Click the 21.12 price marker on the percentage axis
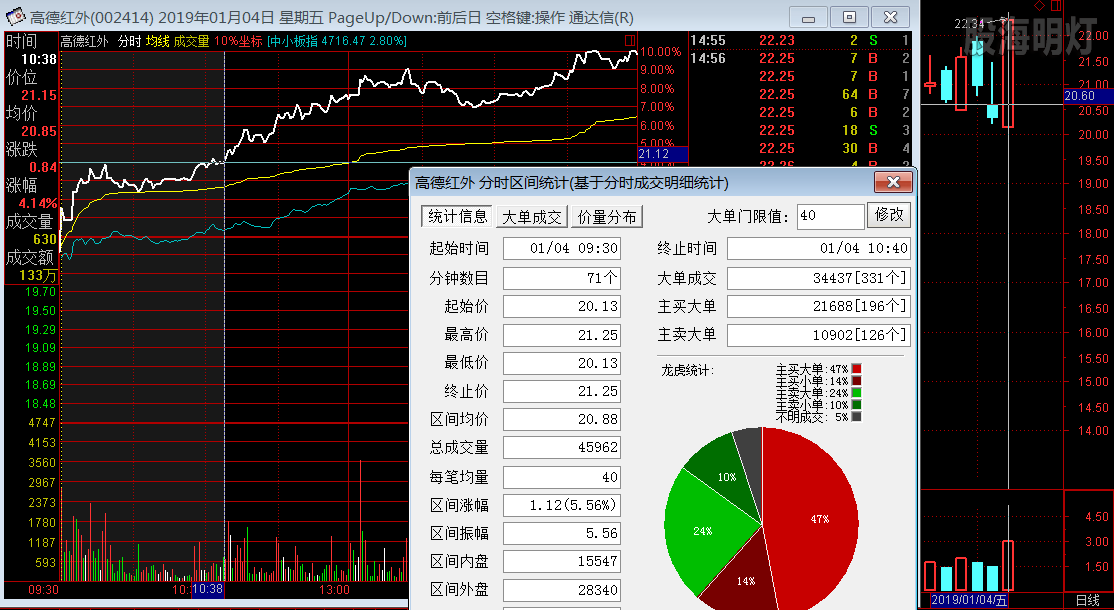1114x610 pixels. pyautogui.click(x=663, y=153)
